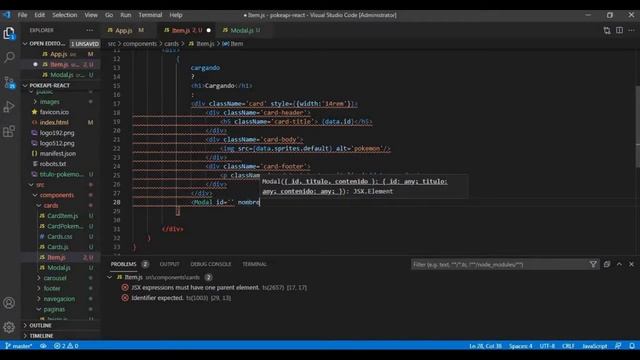
Task: Click the VS Code logo icon
Action: point(7,15)
